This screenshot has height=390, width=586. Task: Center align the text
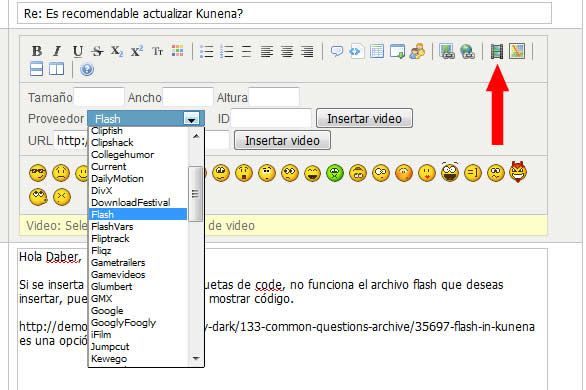287,51
